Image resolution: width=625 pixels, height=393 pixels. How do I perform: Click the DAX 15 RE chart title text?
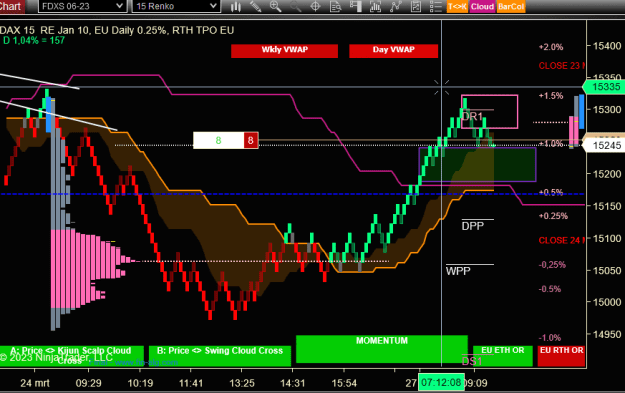(x=117, y=30)
